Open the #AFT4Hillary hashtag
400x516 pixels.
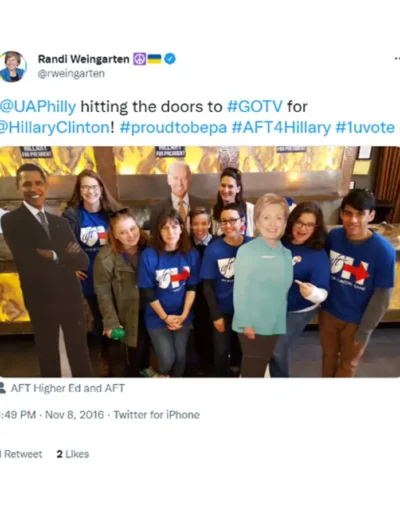point(281,128)
